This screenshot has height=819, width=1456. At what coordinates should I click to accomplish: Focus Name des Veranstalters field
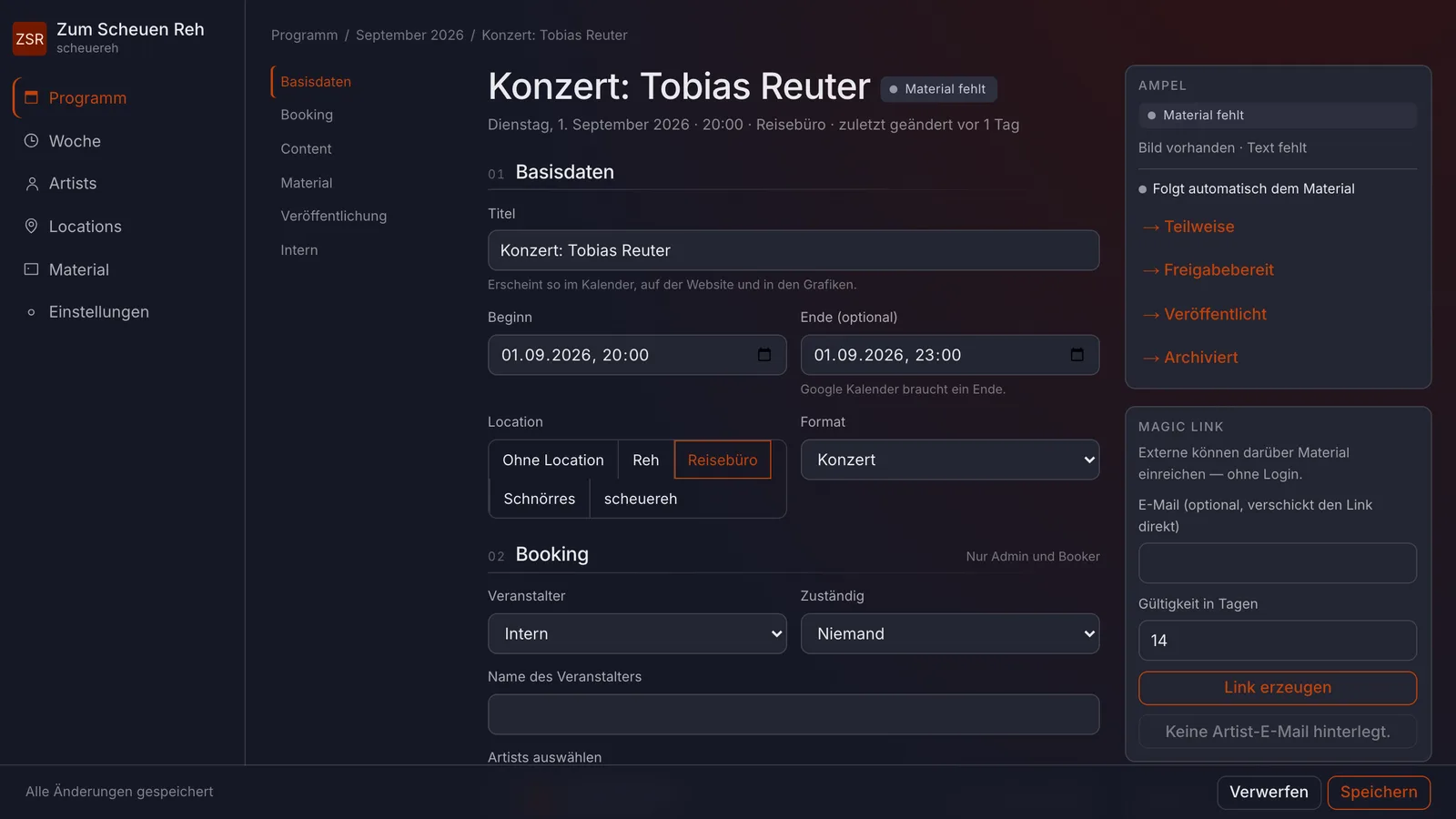point(794,714)
